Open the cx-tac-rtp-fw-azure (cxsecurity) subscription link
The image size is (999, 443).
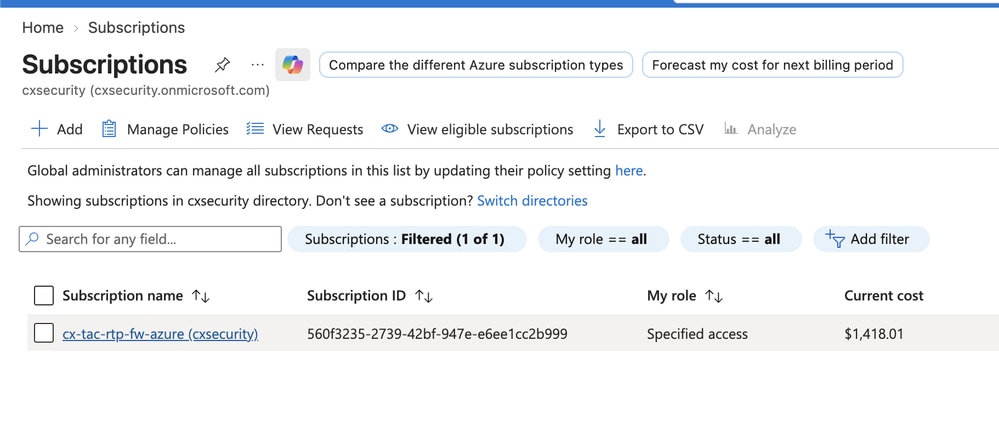point(160,333)
